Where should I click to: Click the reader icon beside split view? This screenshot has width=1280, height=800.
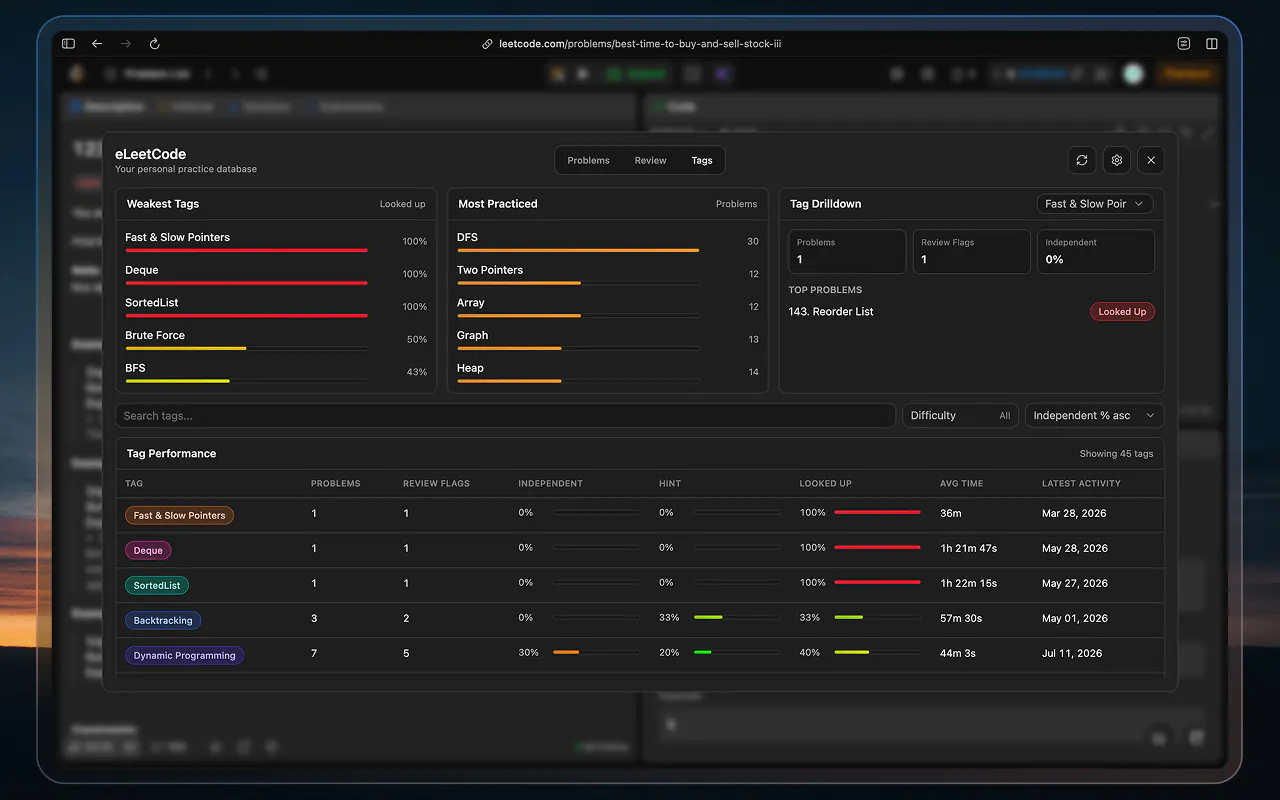(x=1184, y=44)
